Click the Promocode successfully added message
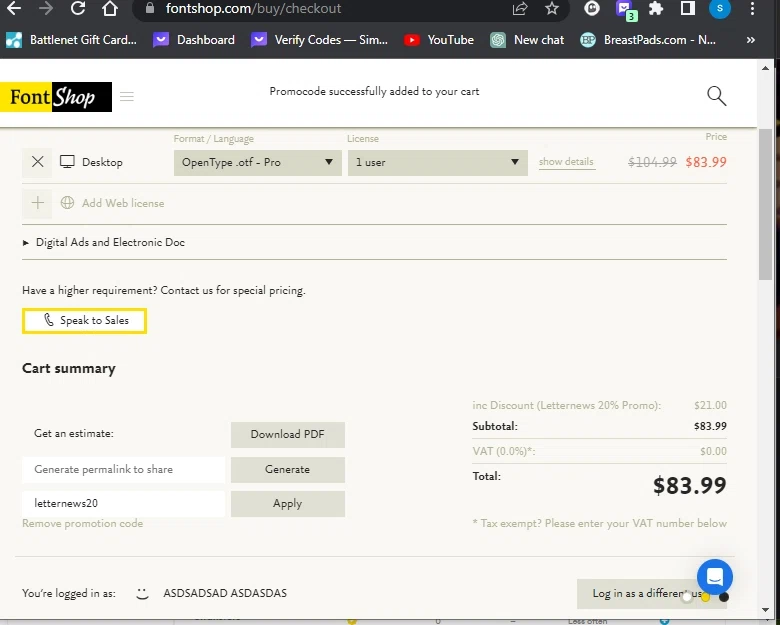 coord(375,92)
